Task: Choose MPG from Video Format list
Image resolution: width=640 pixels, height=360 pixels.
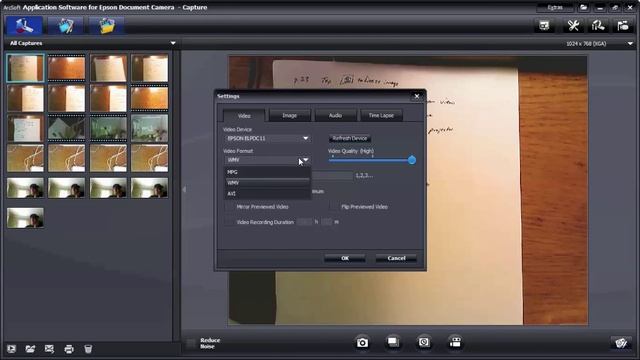Action: (x=267, y=172)
